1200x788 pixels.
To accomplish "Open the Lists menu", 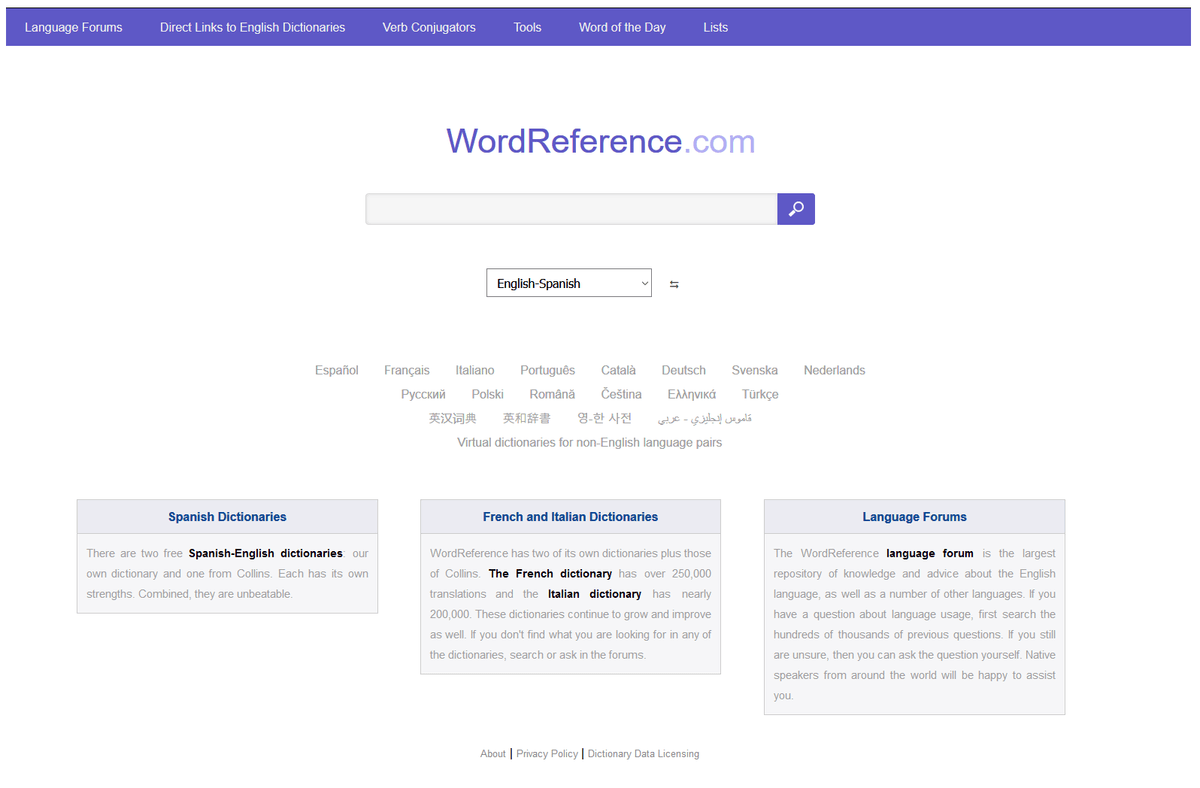I will pyautogui.click(x=715, y=27).
